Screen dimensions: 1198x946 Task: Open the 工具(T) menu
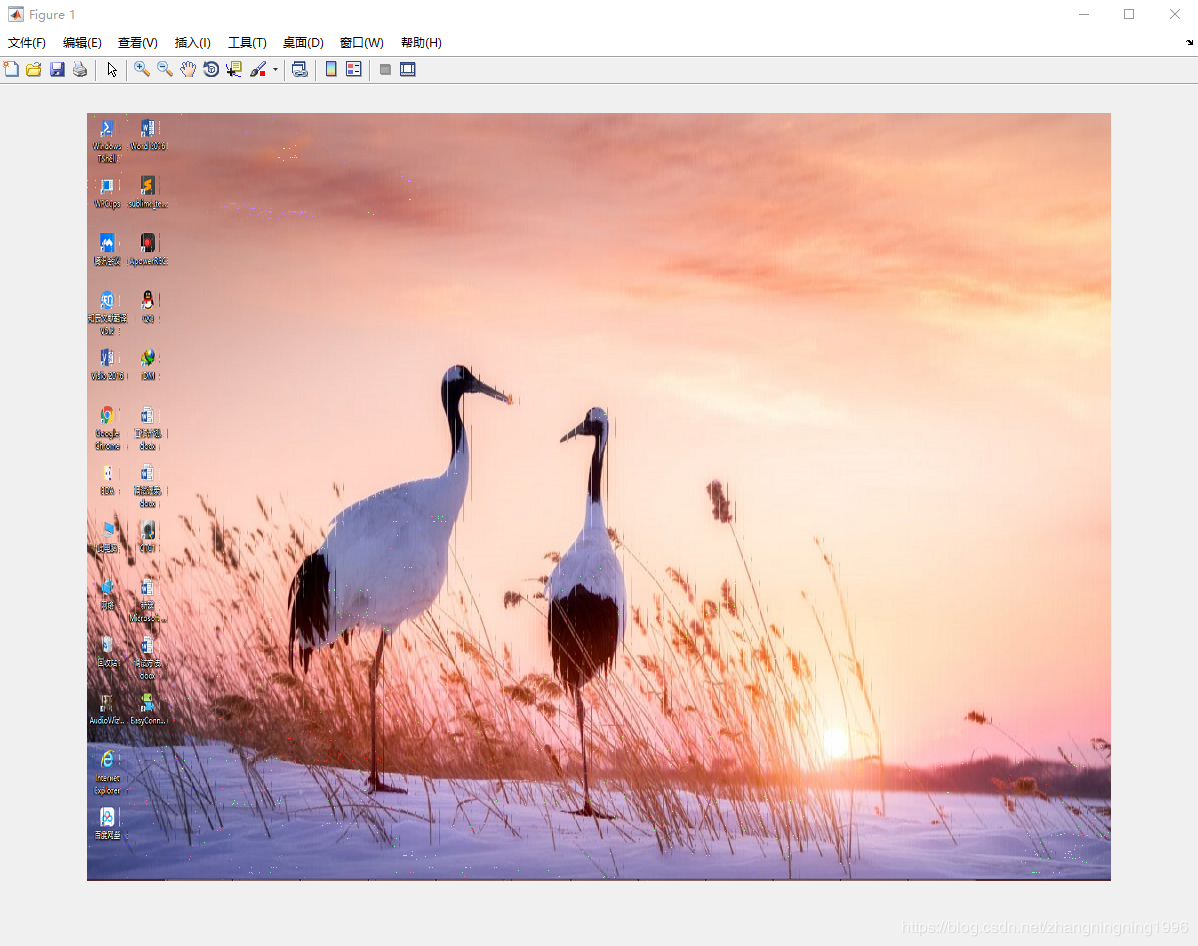247,43
